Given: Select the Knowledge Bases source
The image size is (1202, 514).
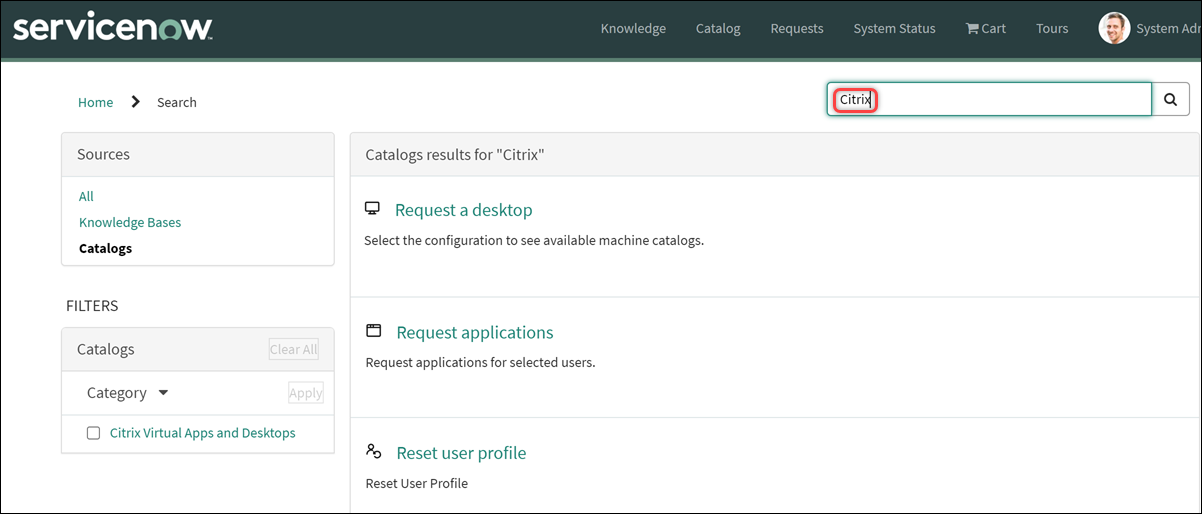Looking at the screenshot, I should pos(130,222).
